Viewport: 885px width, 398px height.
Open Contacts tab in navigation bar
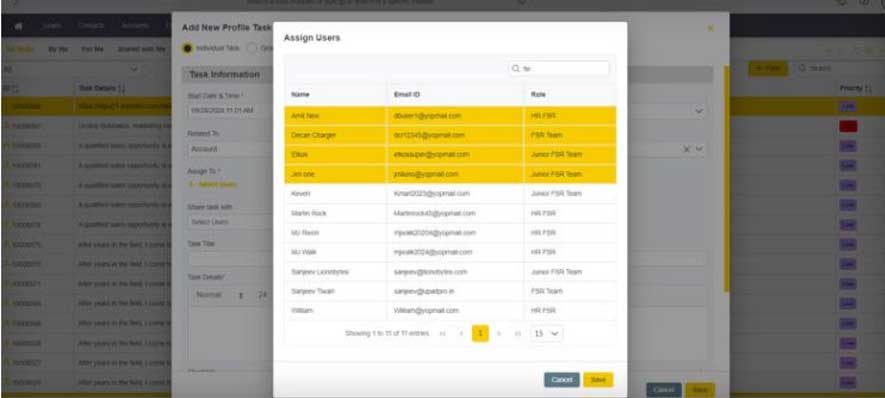91,26
